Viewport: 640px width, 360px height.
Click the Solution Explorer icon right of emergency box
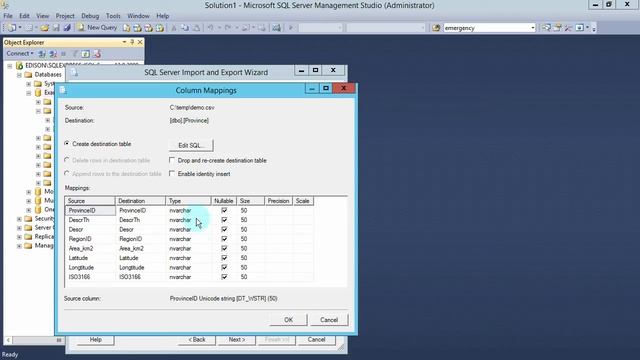point(546,28)
